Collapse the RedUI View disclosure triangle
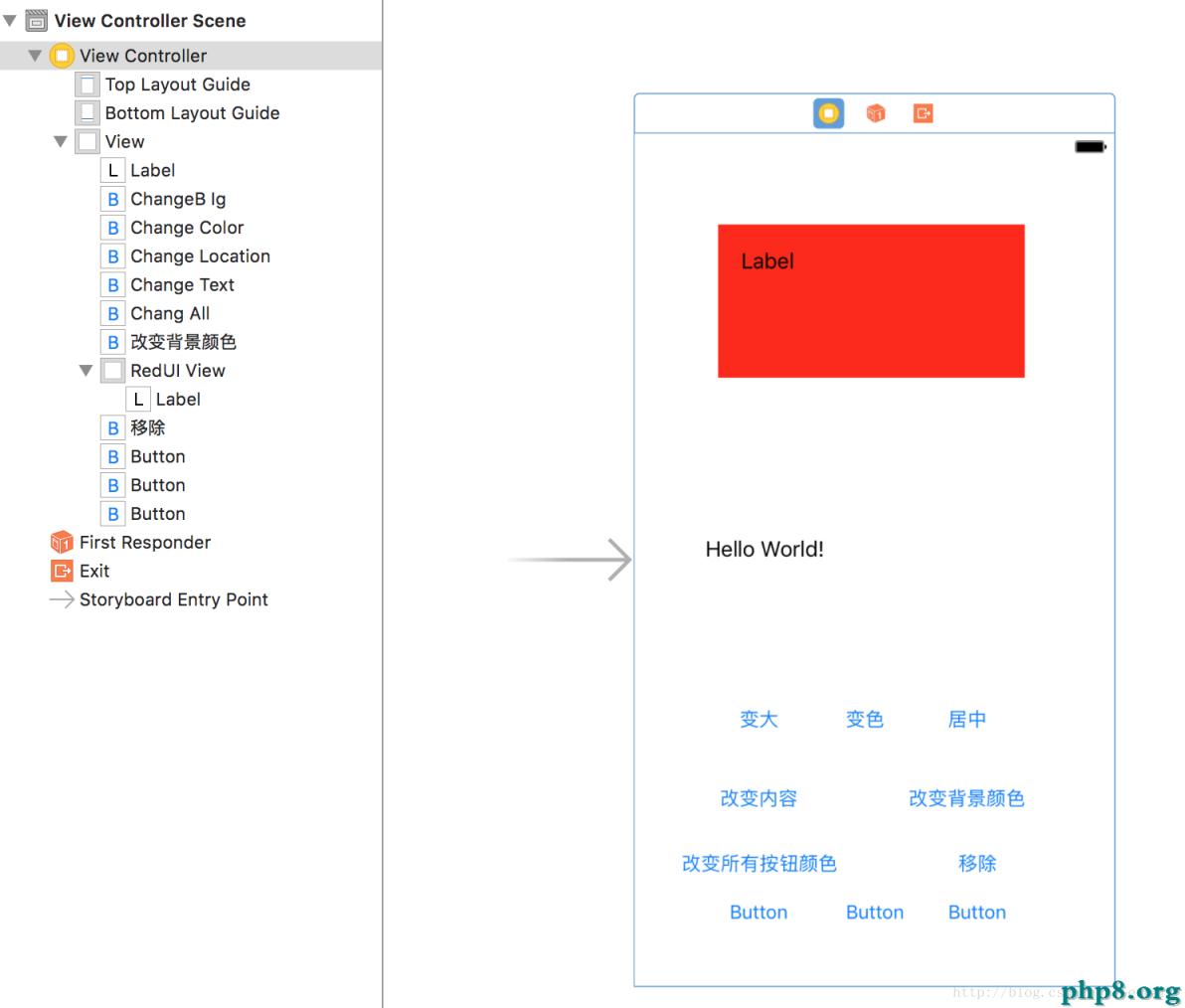This screenshot has height=1008, width=1185. (86, 370)
